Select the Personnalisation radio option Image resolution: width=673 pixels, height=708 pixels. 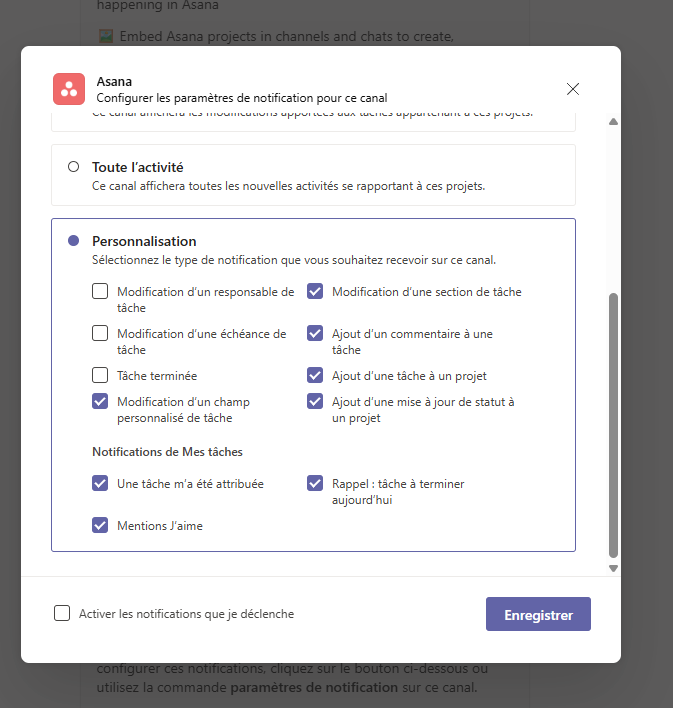[x=74, y=241]
